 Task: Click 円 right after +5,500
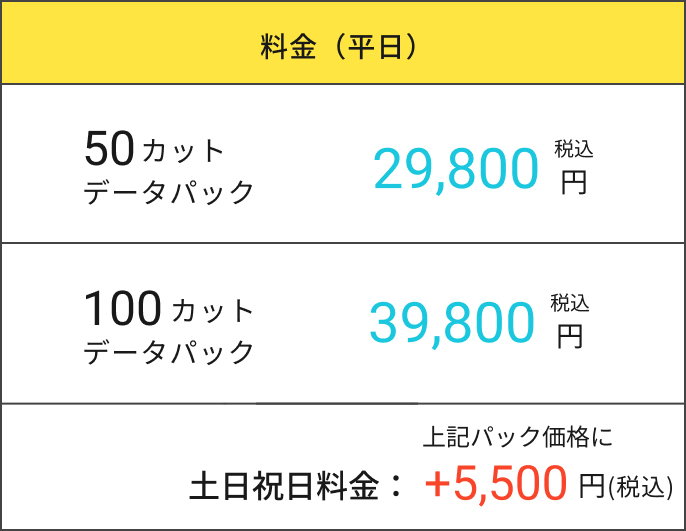(x=592, y=487)
